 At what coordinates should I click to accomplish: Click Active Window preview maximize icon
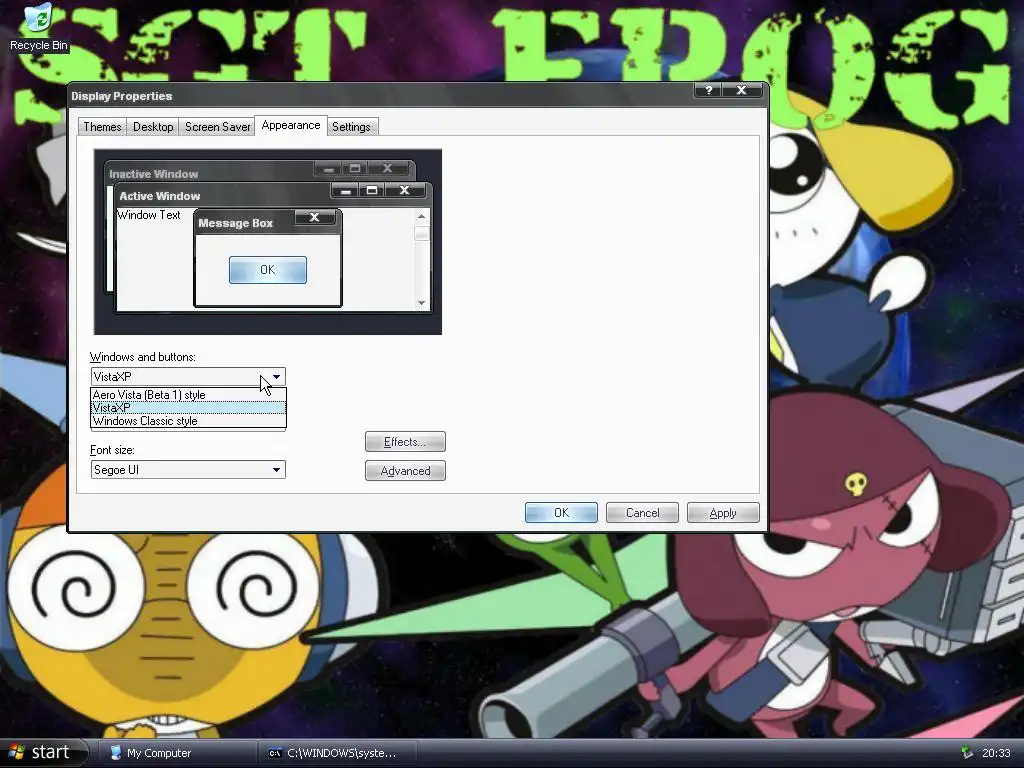372,190
